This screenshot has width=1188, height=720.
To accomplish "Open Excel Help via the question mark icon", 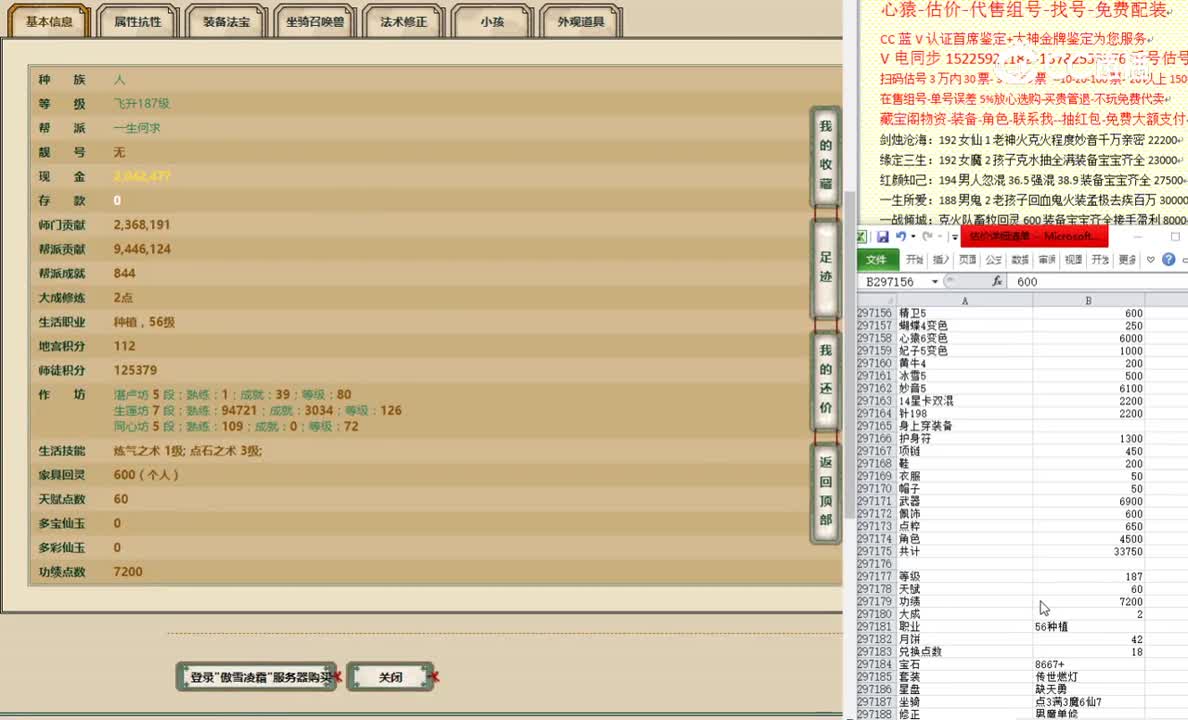I will [x=1169, y=259].
